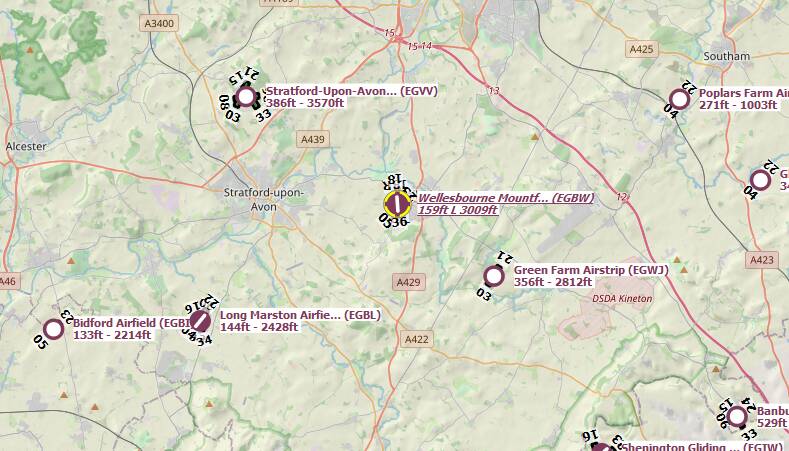Select the Banbury airfield marker icon
Screen dimensions: 789x451
(737, 417)
